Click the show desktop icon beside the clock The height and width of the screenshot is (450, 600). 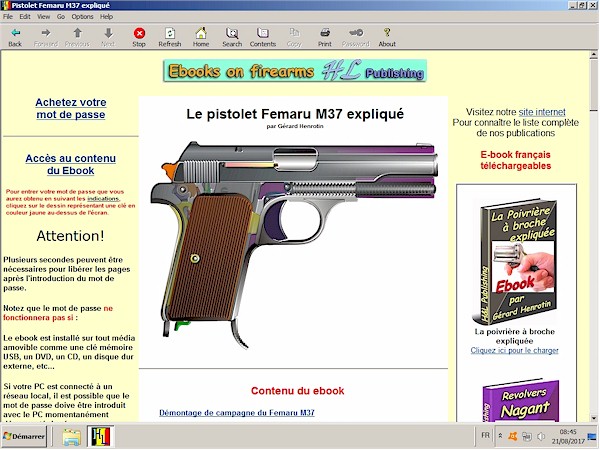tap(592, 436)
